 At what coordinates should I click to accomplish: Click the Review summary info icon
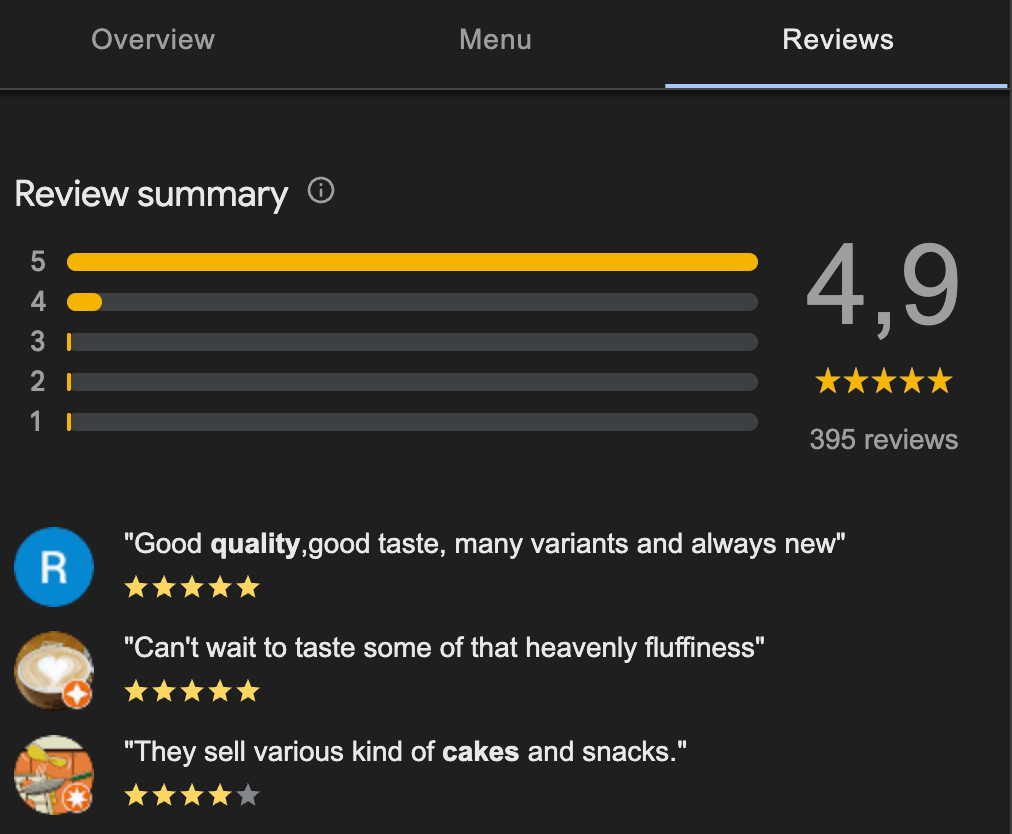pos(321,191)
